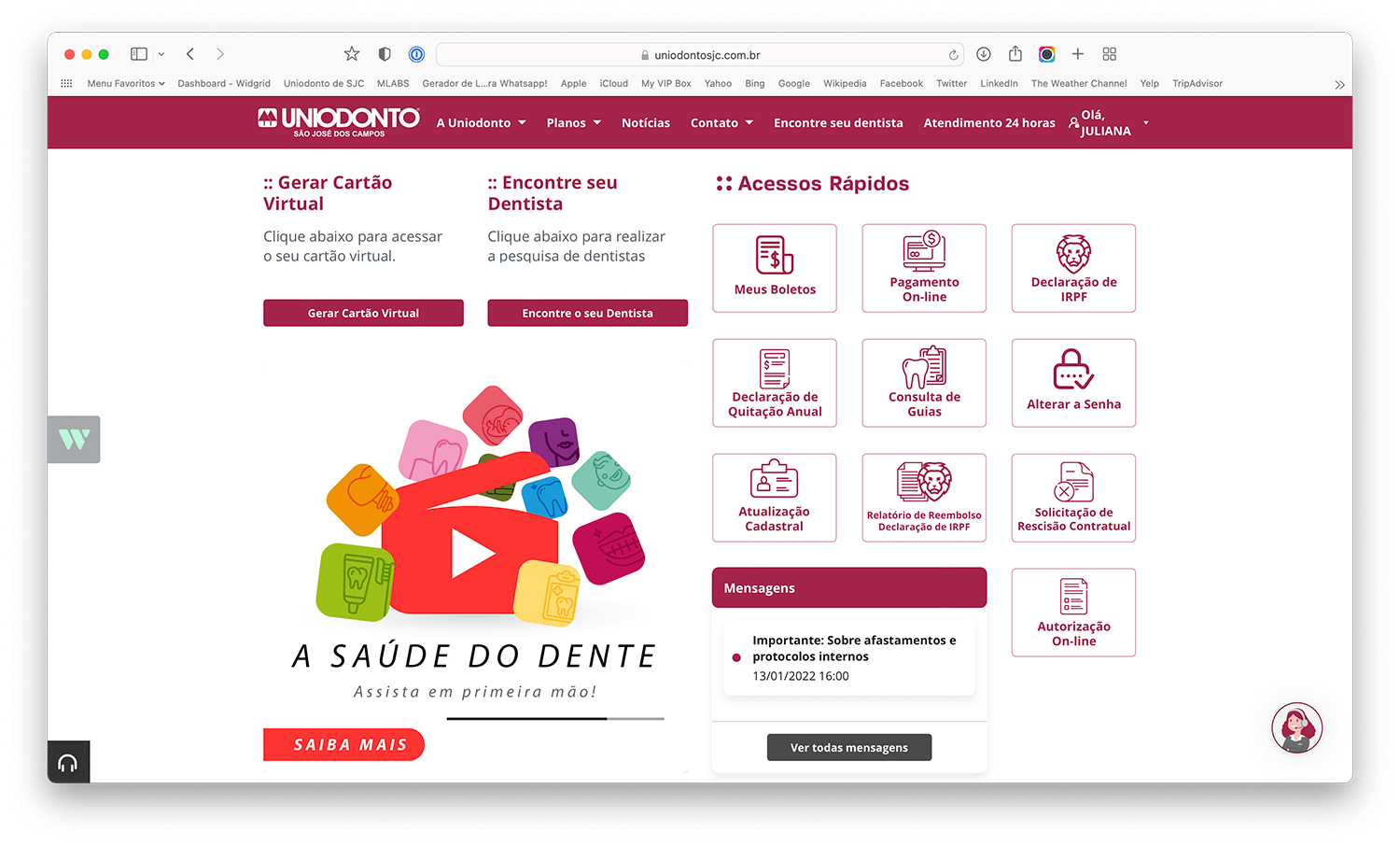Click the headphones support icon
Viewport: 1400px width, 846px height.
pyautogui.click(x=68, y=763)
